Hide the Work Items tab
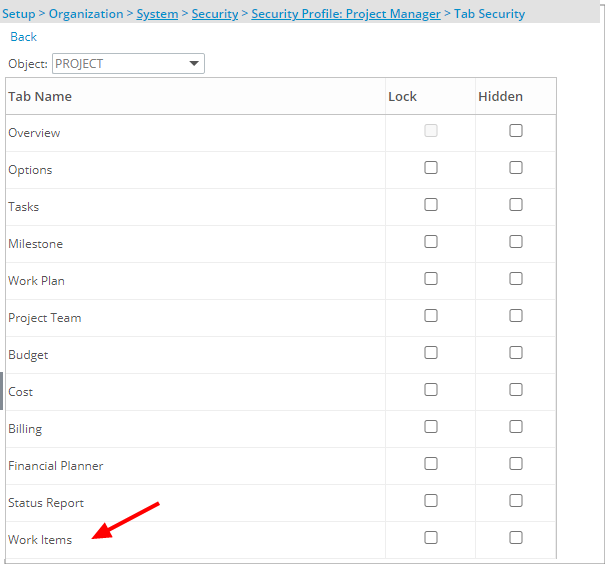Image resolution: width=605 pixels, height=564 pixels. (516, 538)
